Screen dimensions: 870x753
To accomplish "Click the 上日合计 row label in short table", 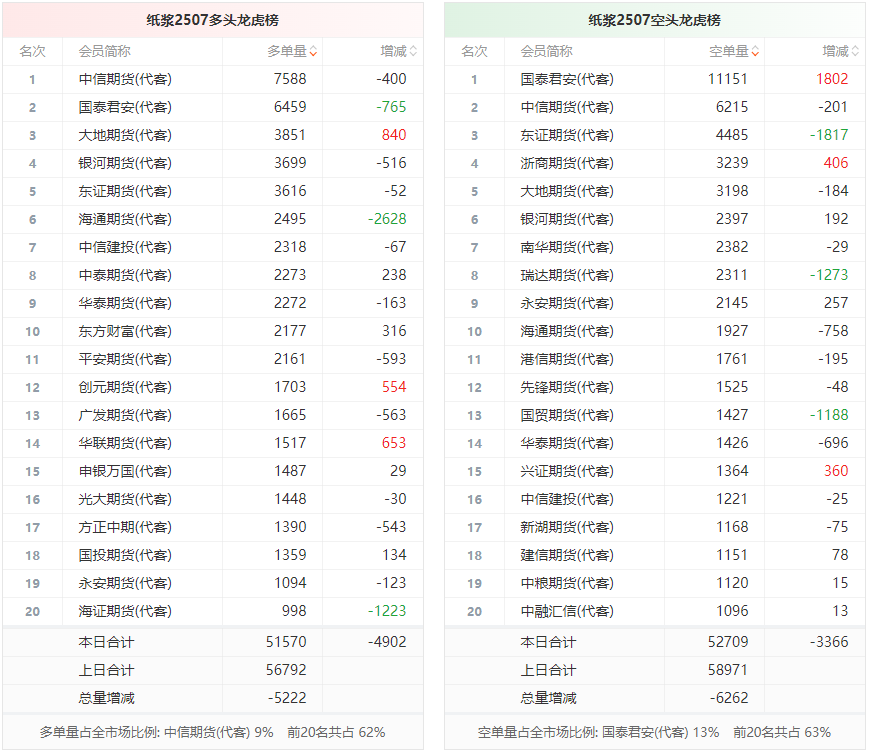I will 548,670.
